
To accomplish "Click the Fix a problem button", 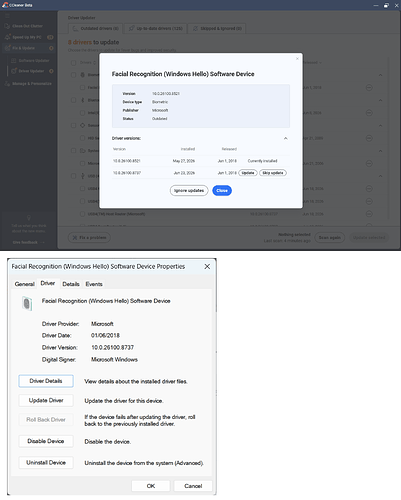I will (x=89, y=238).
